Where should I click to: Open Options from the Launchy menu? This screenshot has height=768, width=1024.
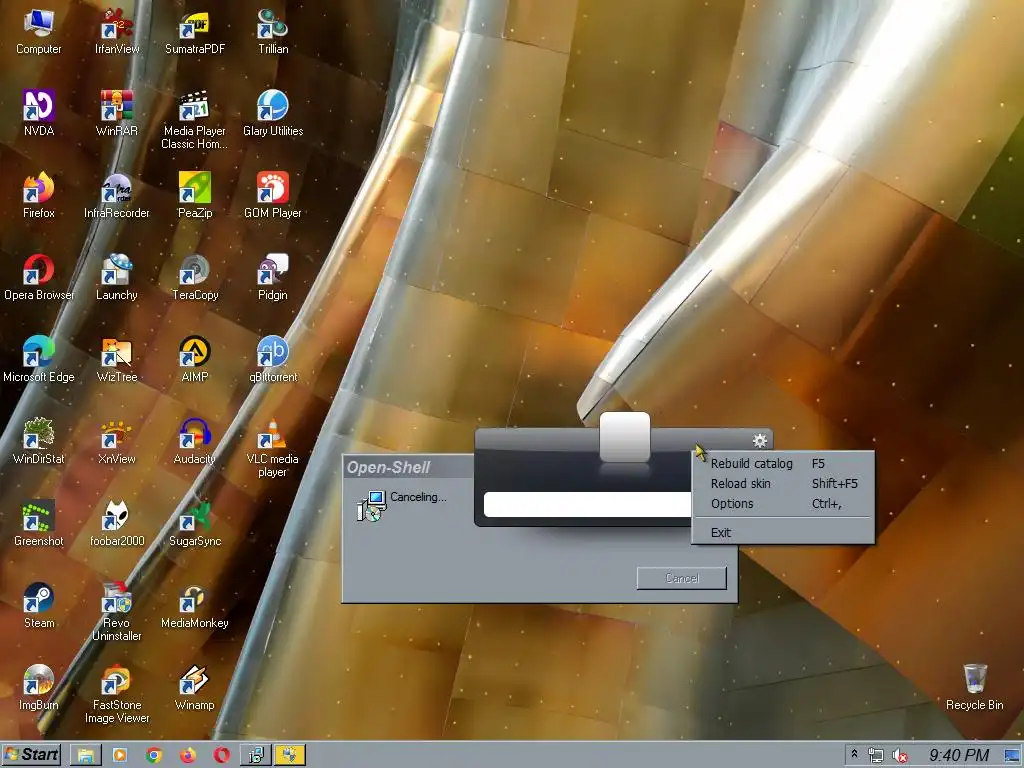click(782, 504)
